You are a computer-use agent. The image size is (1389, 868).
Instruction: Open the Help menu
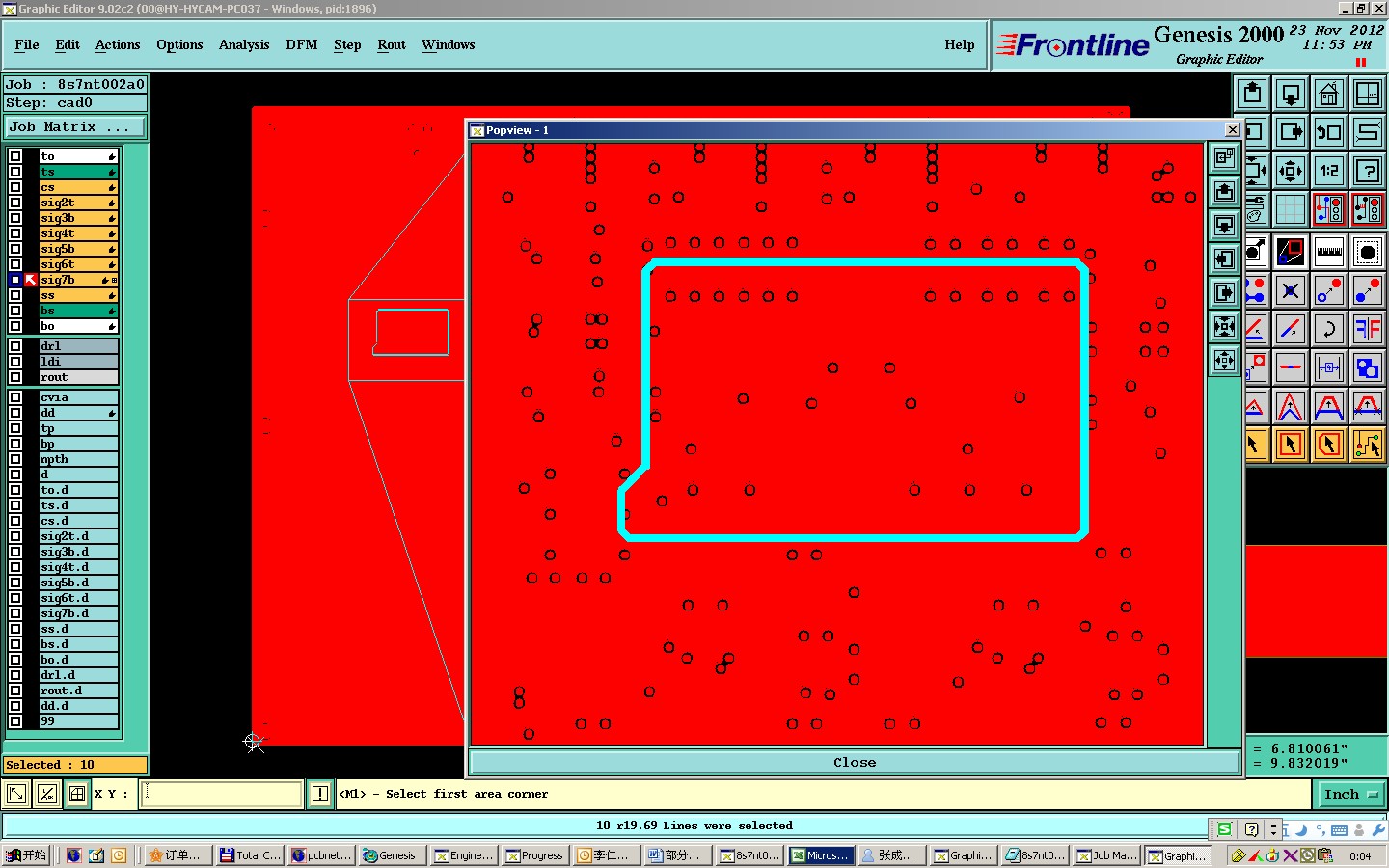point(960,44)
